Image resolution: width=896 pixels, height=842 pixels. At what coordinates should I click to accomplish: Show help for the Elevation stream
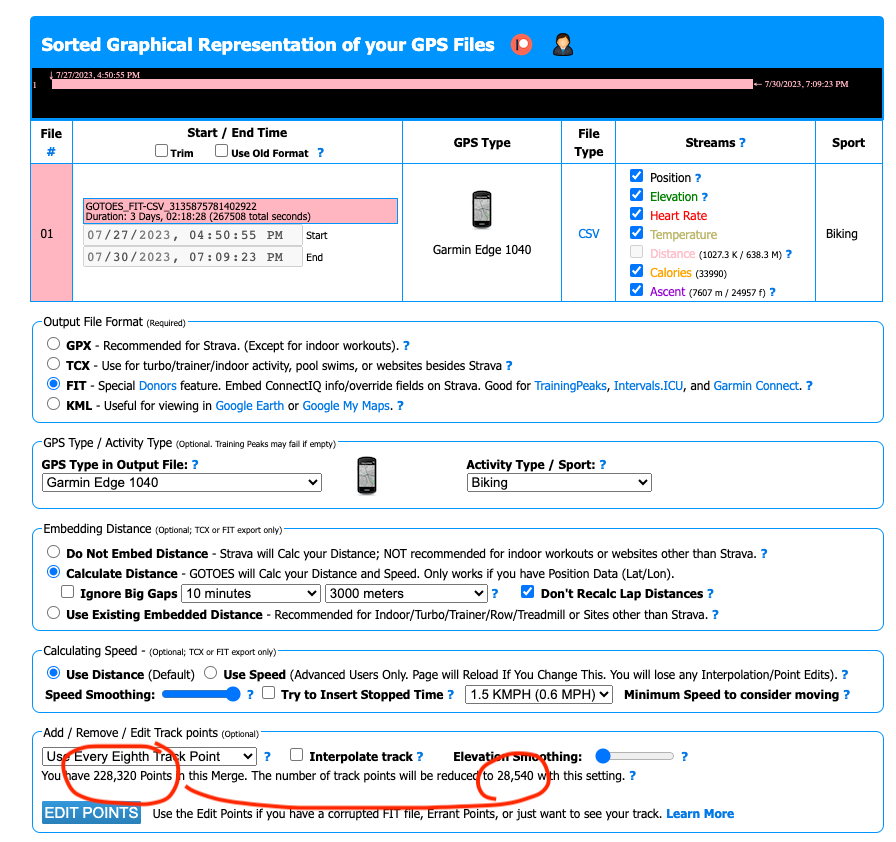click(x=705, y=197)
